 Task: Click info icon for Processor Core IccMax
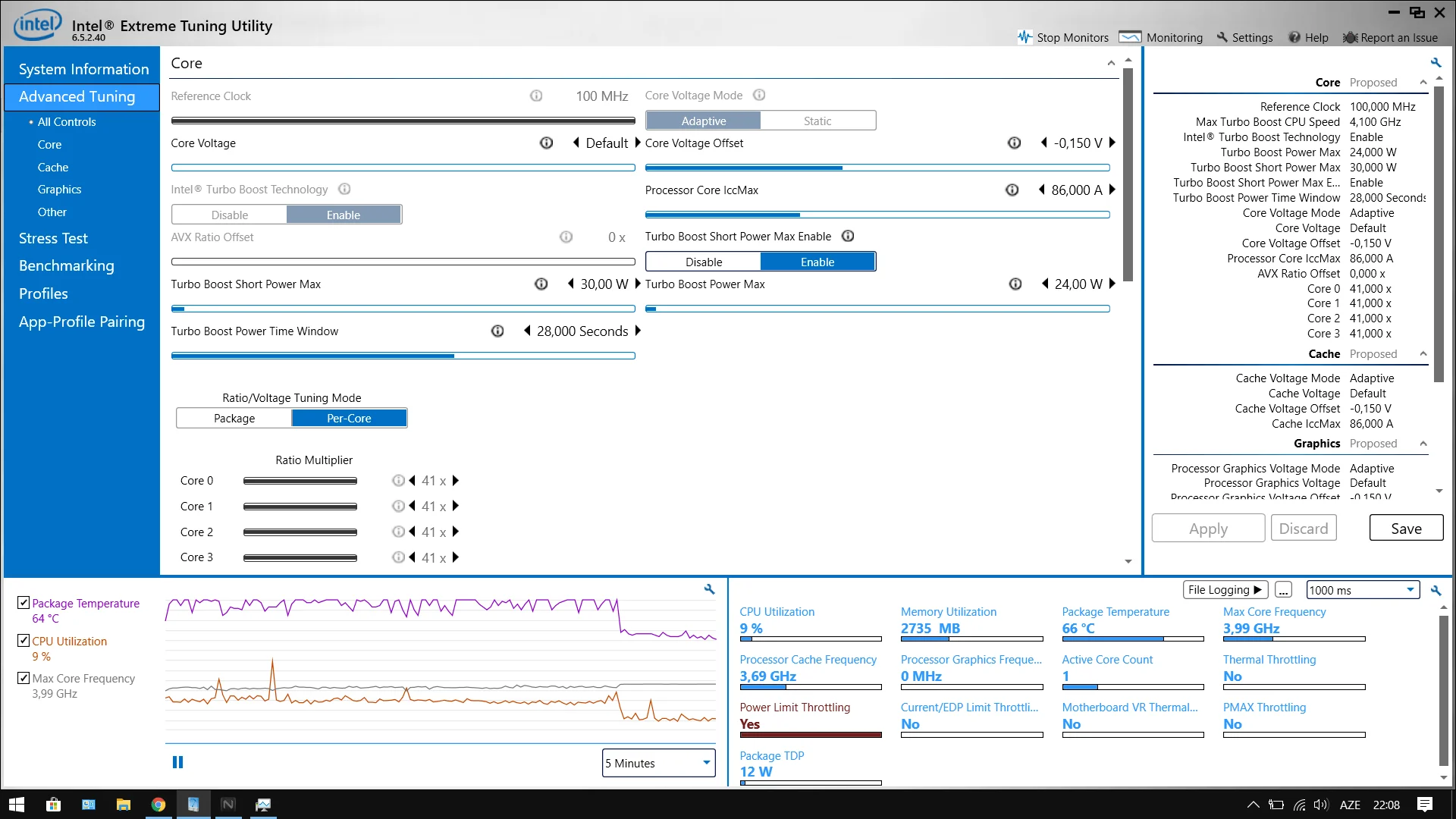click(1012, 190)
